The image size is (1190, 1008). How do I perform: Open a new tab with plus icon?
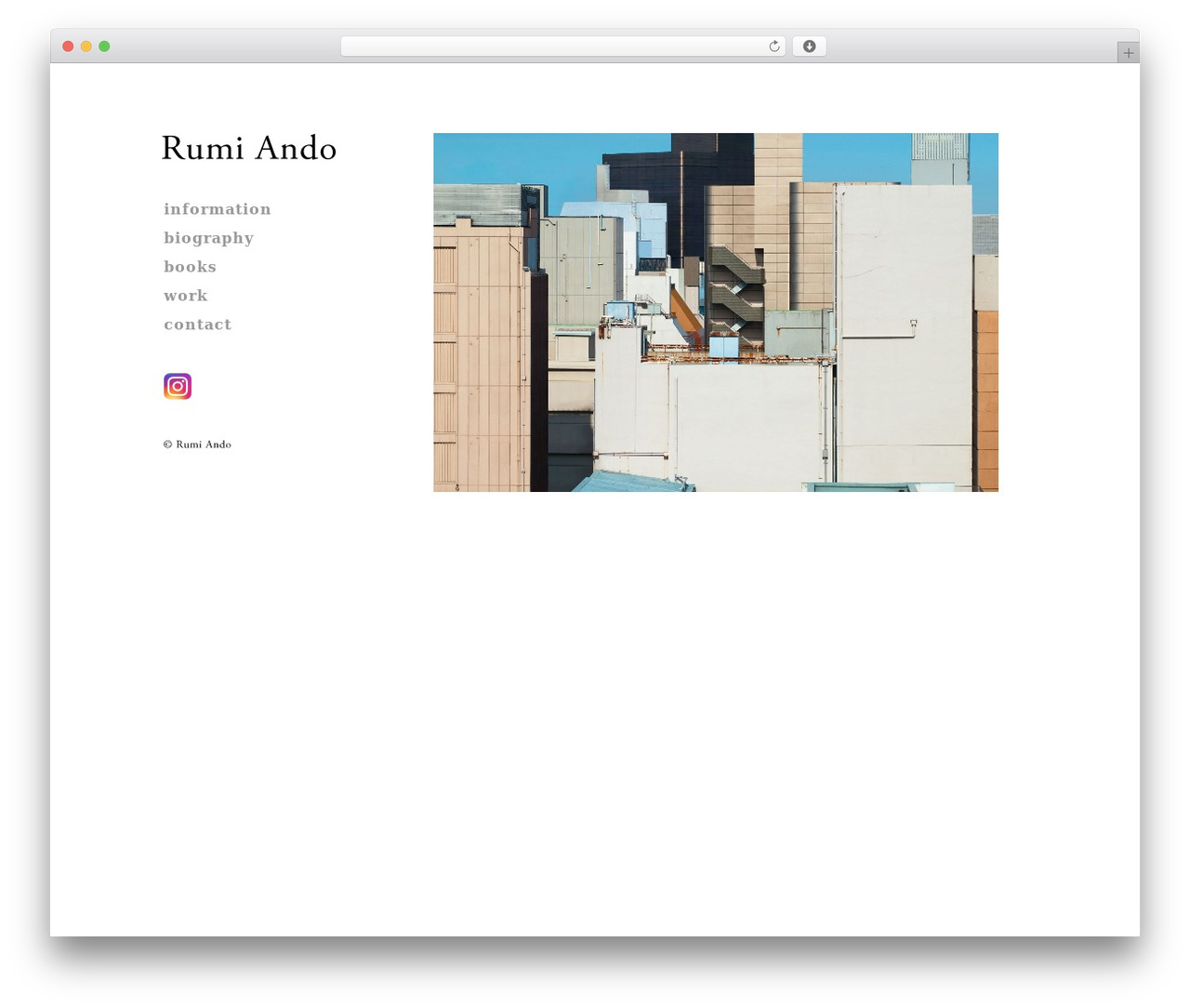pos(1128,53)
